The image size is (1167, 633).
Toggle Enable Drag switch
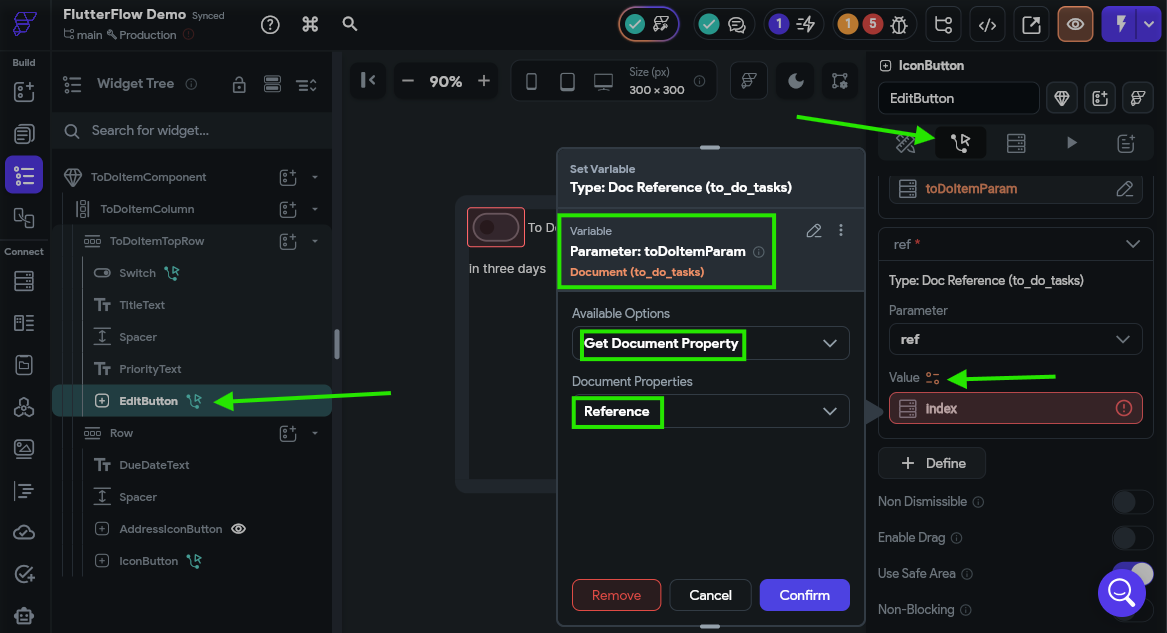click(1133, 537)
